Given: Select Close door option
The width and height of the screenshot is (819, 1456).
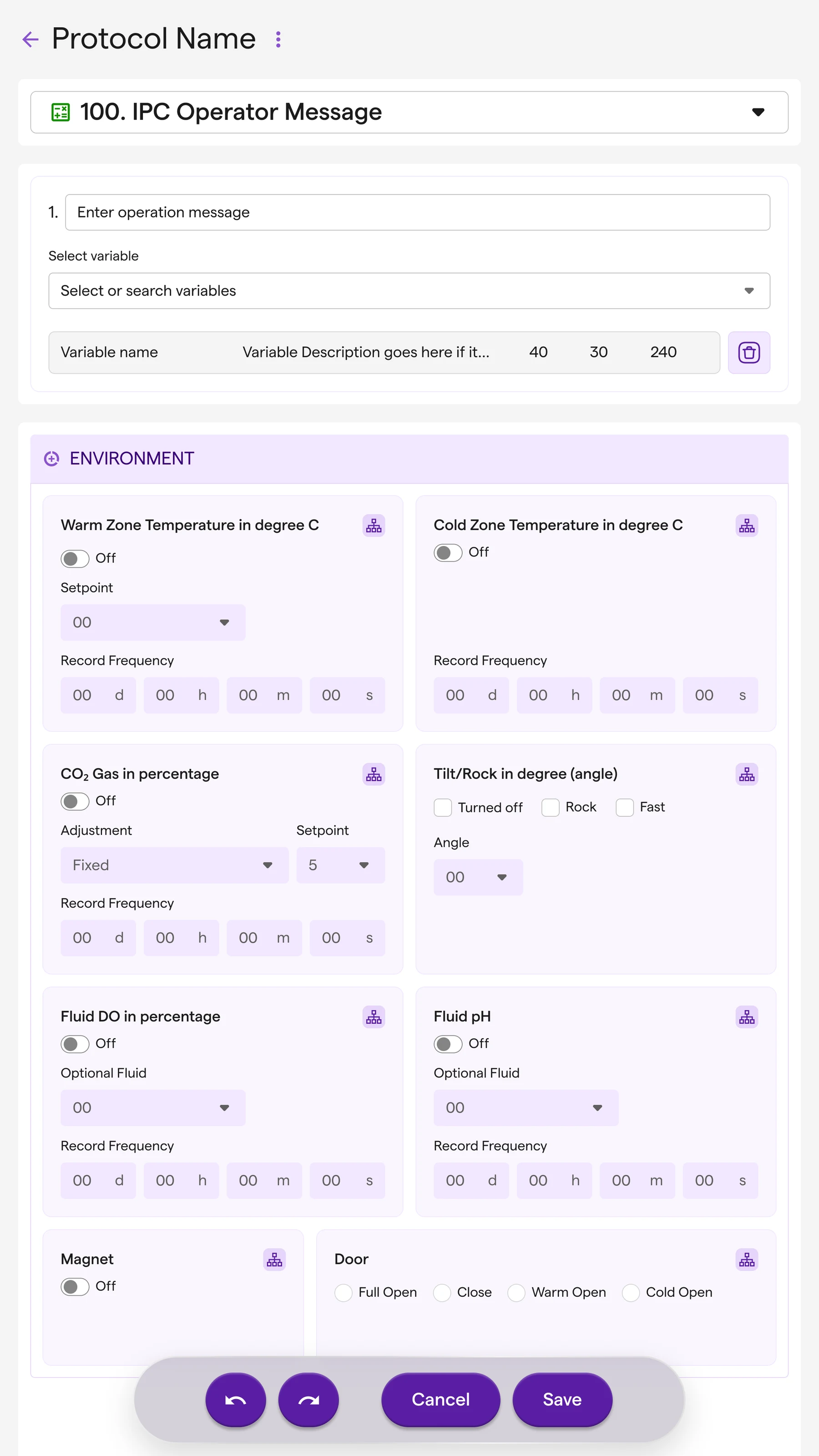Looking at the screenshot, I should 441,1293.
